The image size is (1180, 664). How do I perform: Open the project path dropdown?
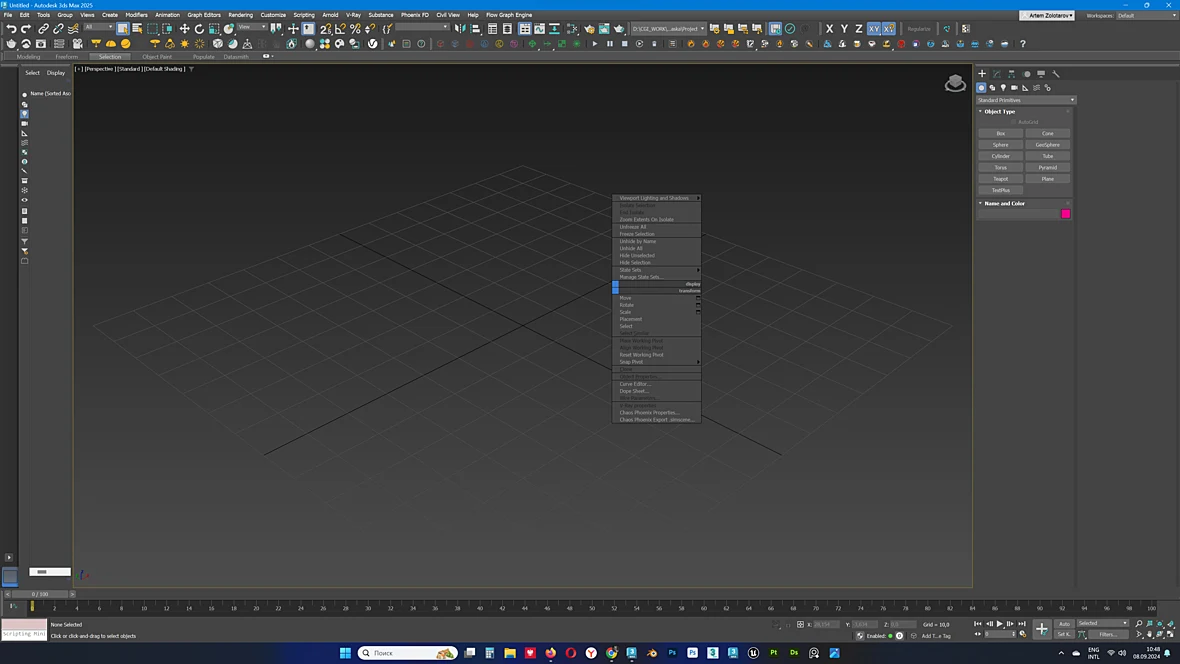pyautogui.click(x=668, y=29)
